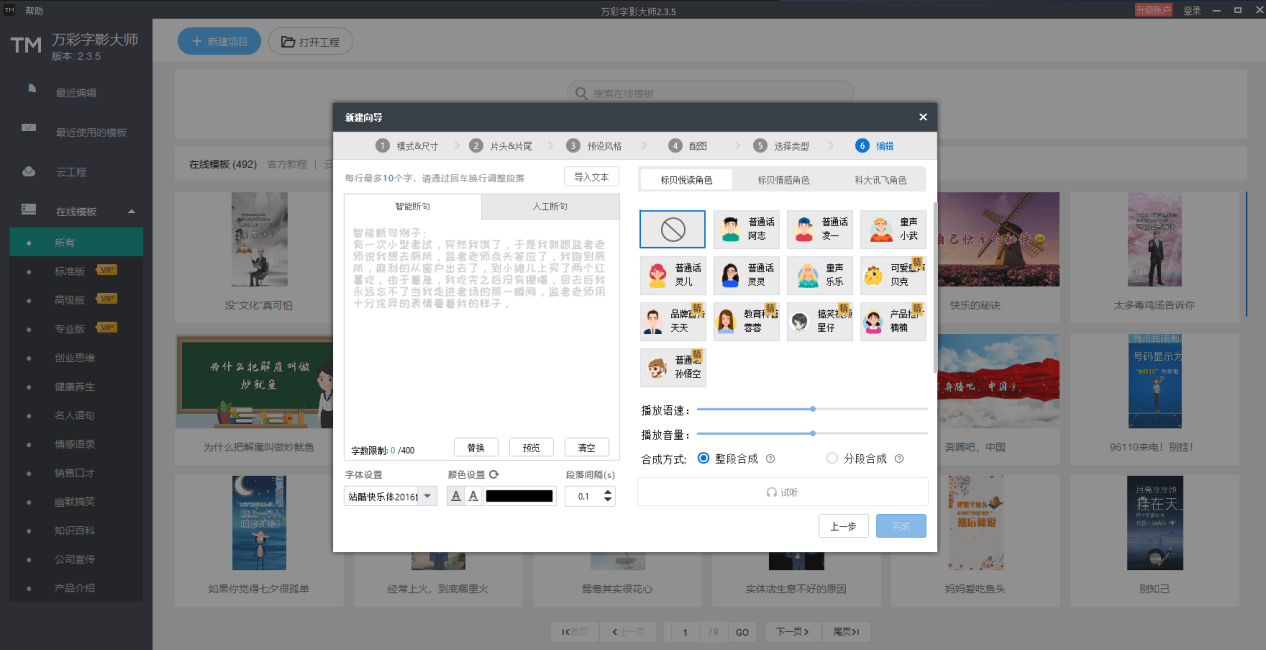The image size is (1266, 650).
Task: Pick the 灵儿 Mandarin voice avatar
Action: click(658, 275)
